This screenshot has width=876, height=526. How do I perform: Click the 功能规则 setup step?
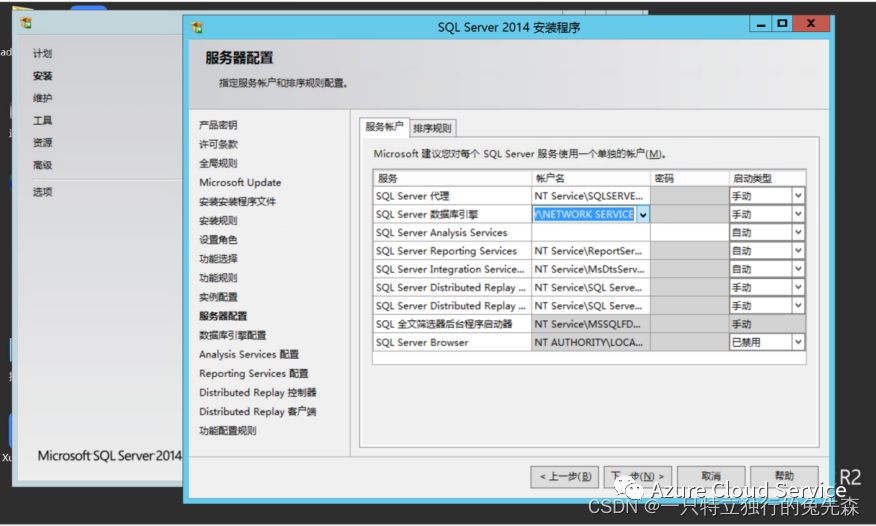218,278
